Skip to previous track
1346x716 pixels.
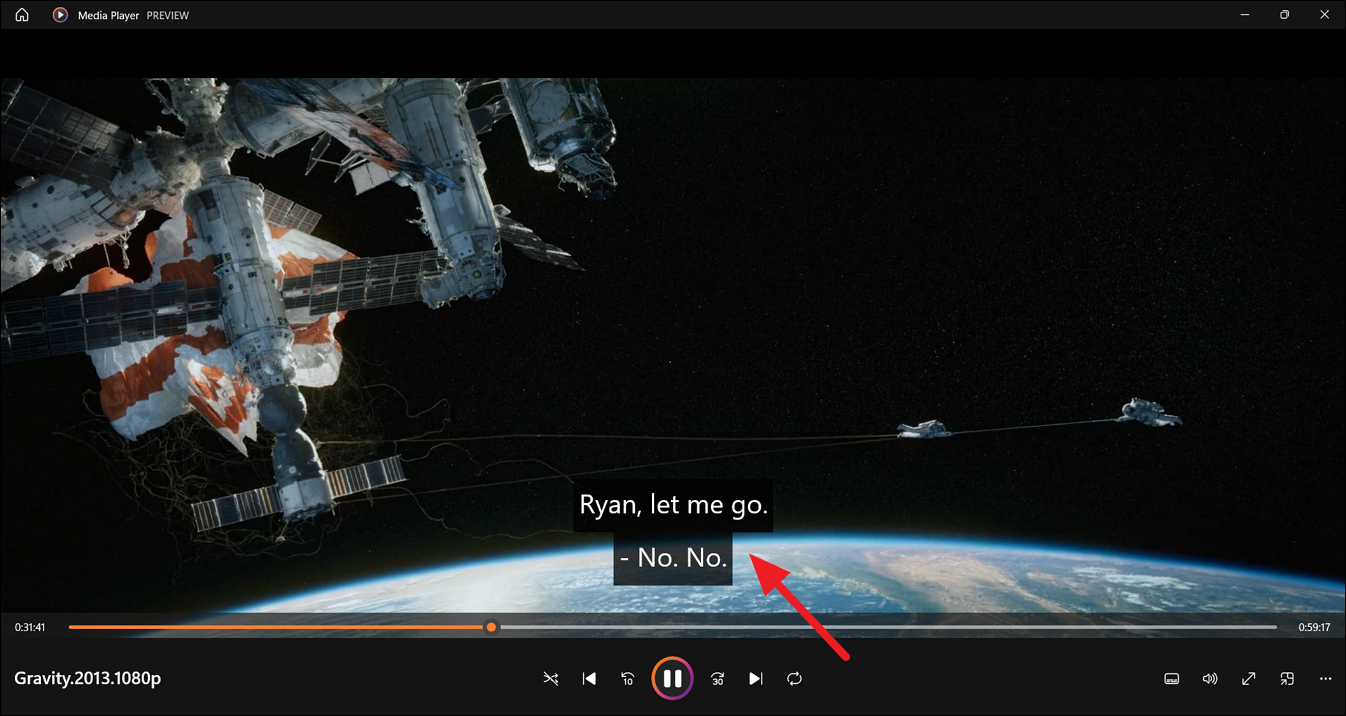click(590, 679)
